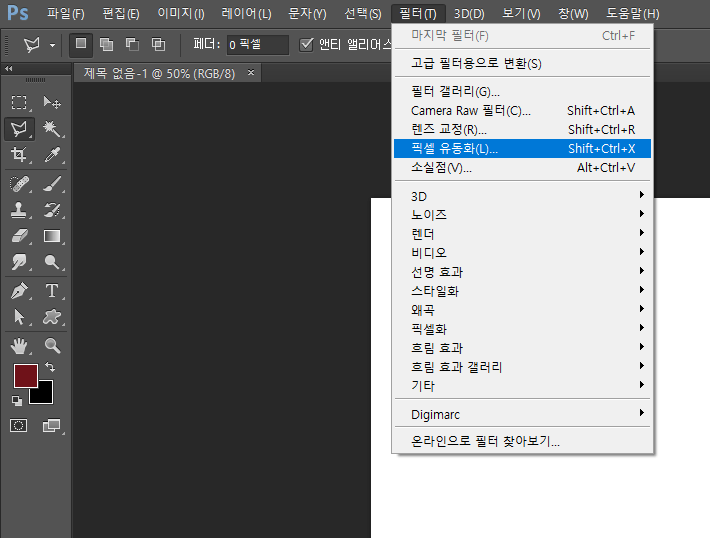710x538 pixels.
Task: Enable 'Add to selection' mode
Action: (x=106, y=44)
